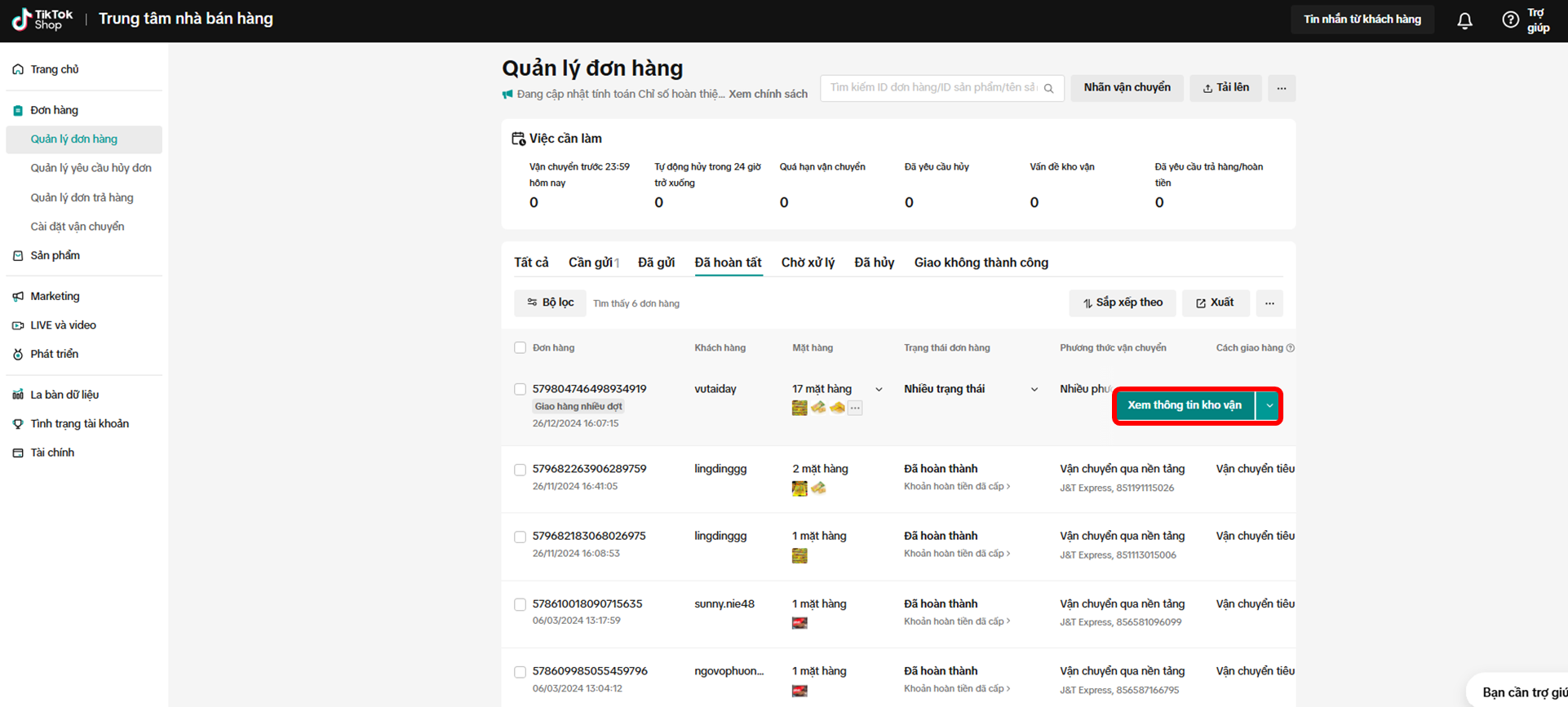Viewport: 1568px width, 707px height.
Task: Click the product thumbnail of order 579682183068026975
Action: coord(800,556)
